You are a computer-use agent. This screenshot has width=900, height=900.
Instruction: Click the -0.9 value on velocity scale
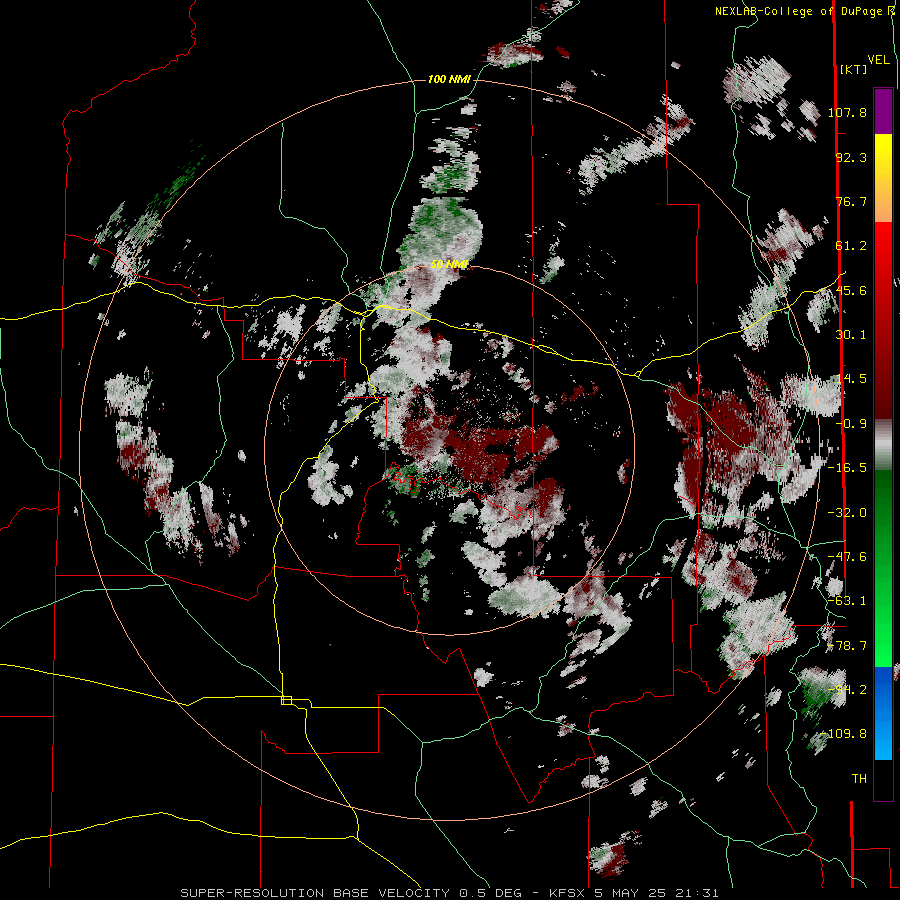click(851, 424)
